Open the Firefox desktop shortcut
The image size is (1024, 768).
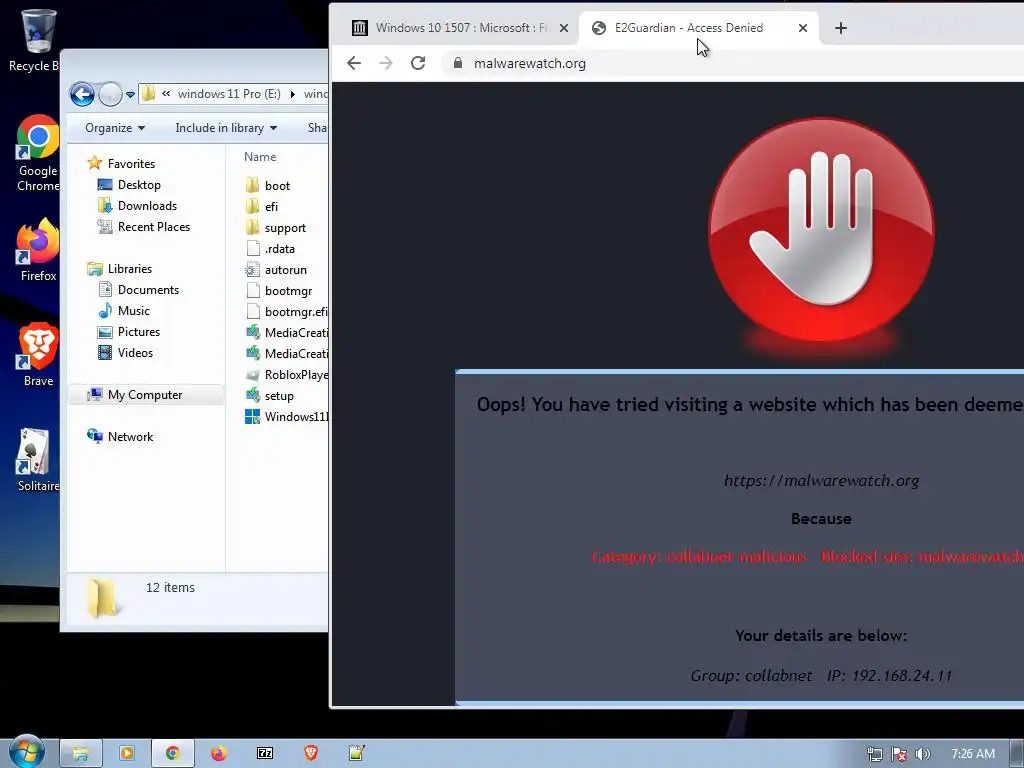click(38, 250)
